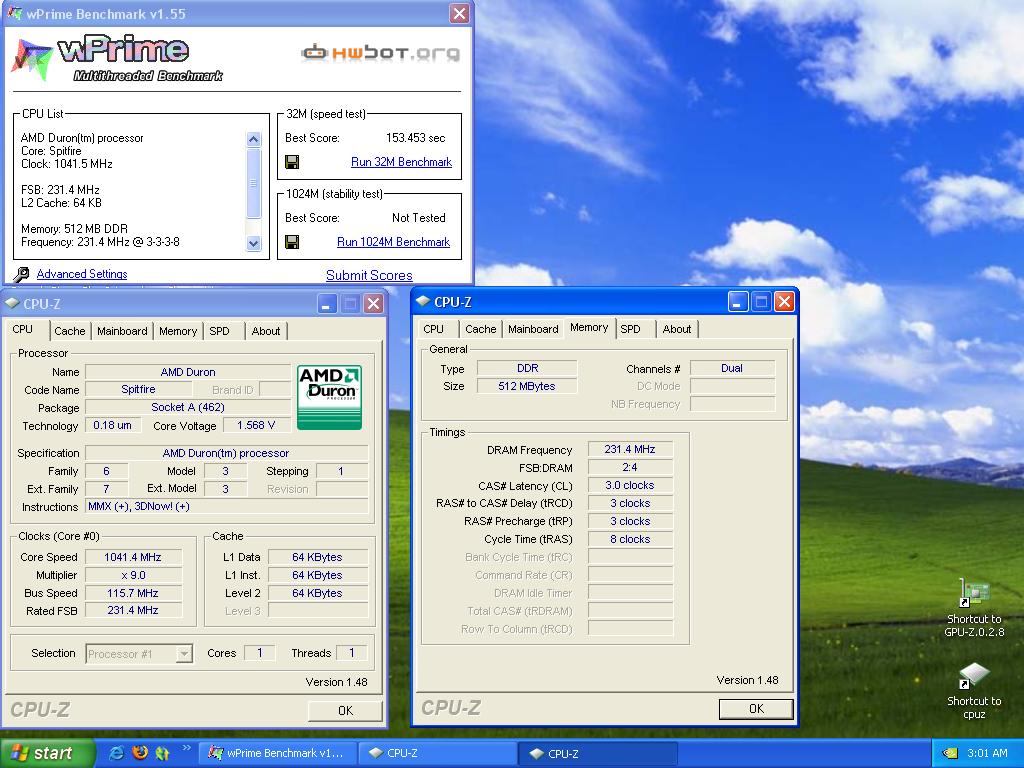Launch Firefox from quick launch bar
The width and height of the screenshot is (1024, 768).
[x=139, y=753]
